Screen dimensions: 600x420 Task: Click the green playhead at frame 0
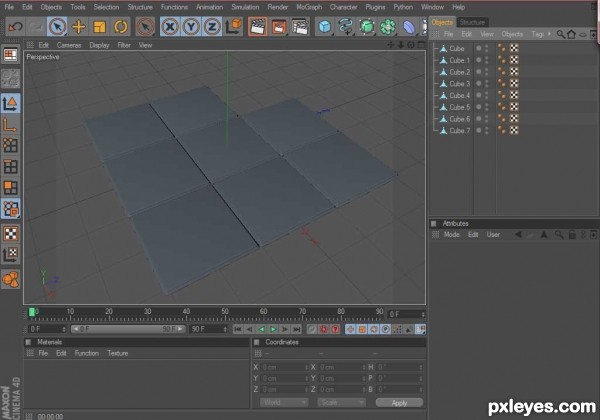(x=32, y=313)
